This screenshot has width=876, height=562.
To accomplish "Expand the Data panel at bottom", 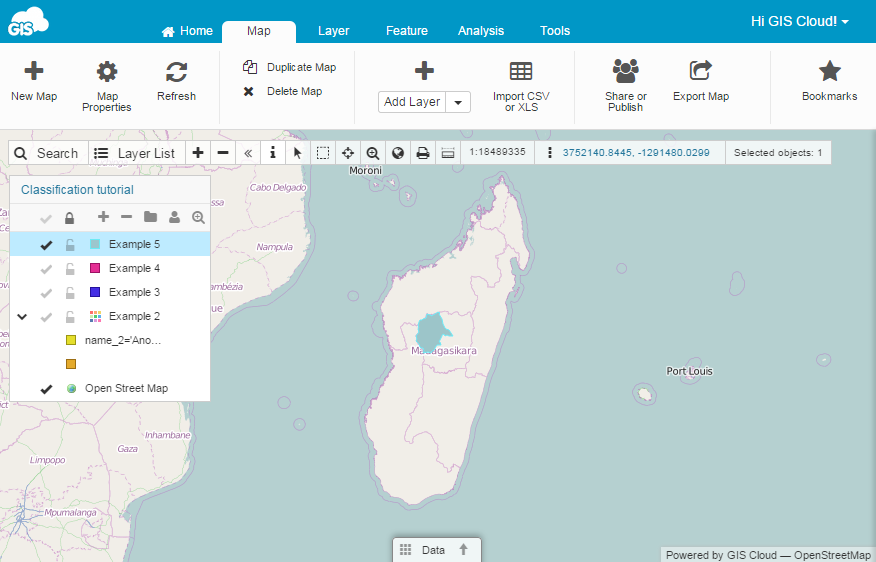I will tap(436, 550).
